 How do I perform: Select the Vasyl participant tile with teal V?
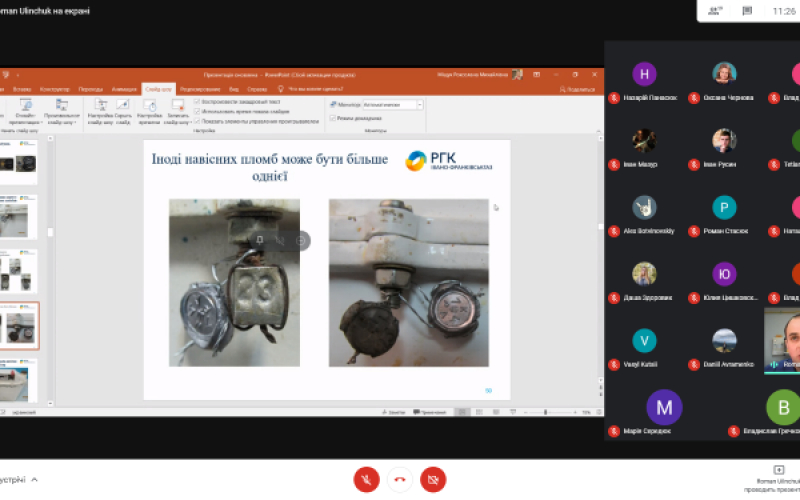coord(644,350)
